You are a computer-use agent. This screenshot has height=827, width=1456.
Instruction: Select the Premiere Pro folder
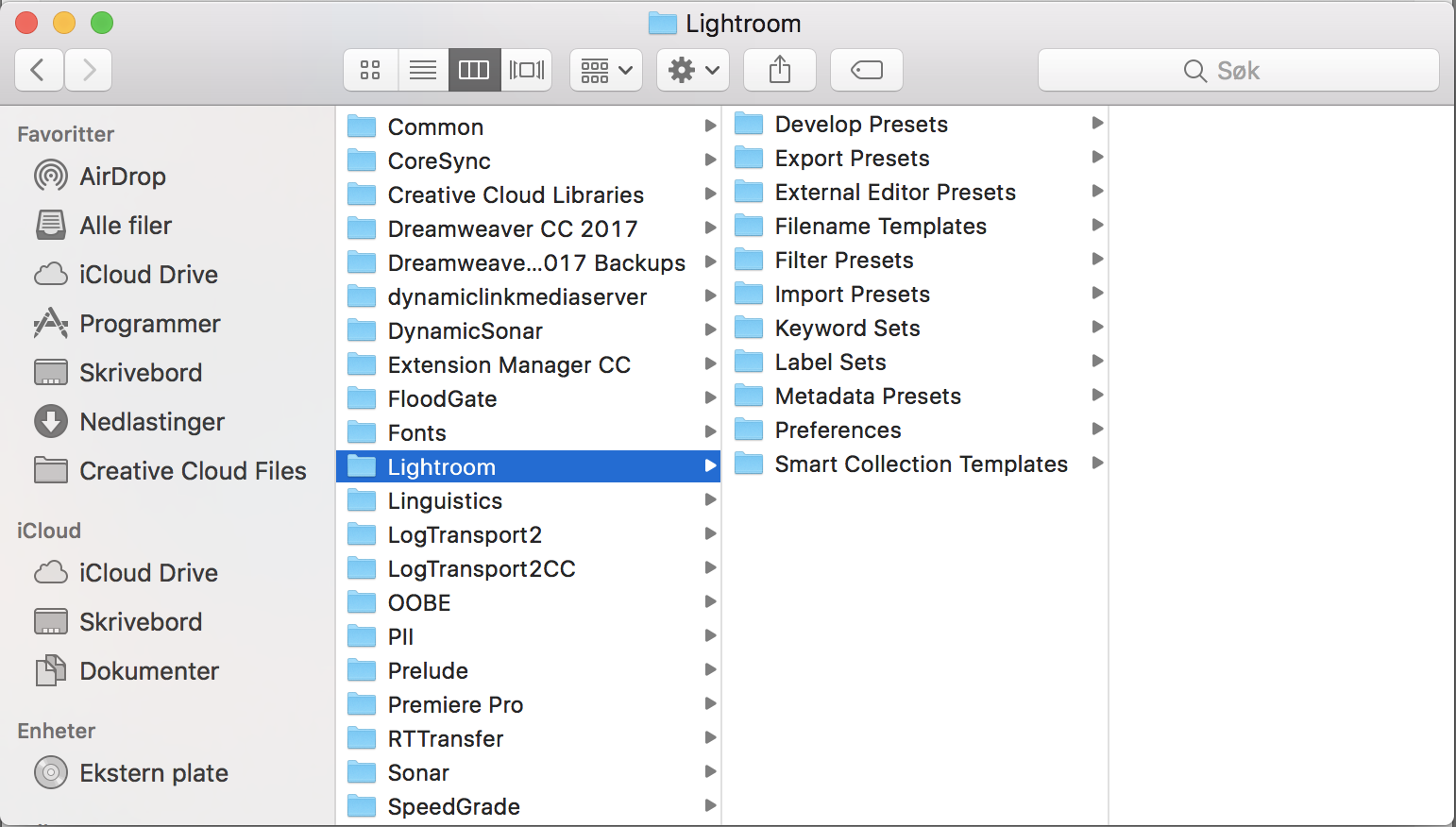click(x=528, y=704)
